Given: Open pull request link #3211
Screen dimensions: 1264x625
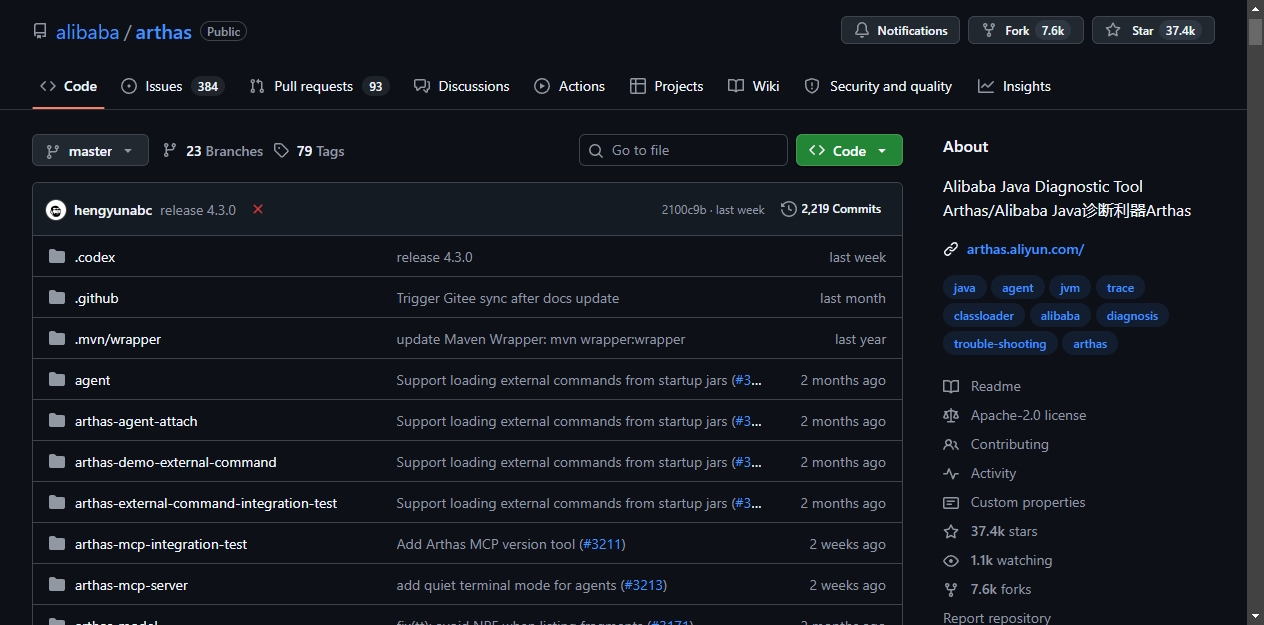Looking at the screenshot, I should (x=603, y=544).
